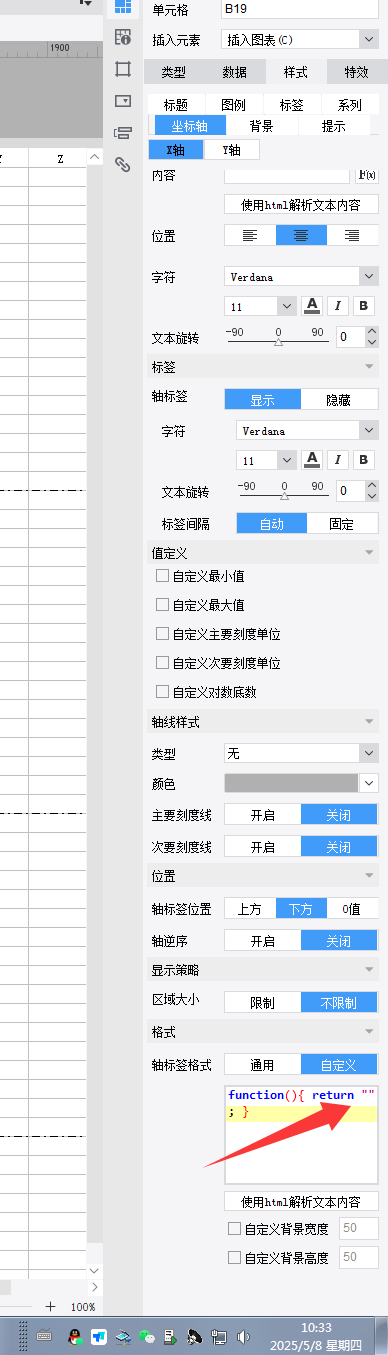Enable custom minimum value checkbox
Image resolution: width=388 pixels, height=1355 pixels.
point(162,576)
